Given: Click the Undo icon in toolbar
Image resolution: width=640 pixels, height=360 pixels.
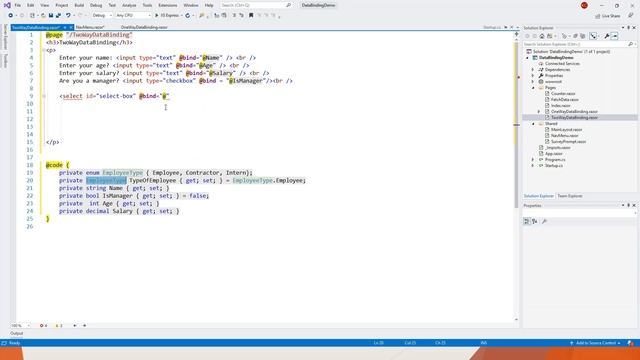Looking at the screenshot, I should (x=68, y=16).
